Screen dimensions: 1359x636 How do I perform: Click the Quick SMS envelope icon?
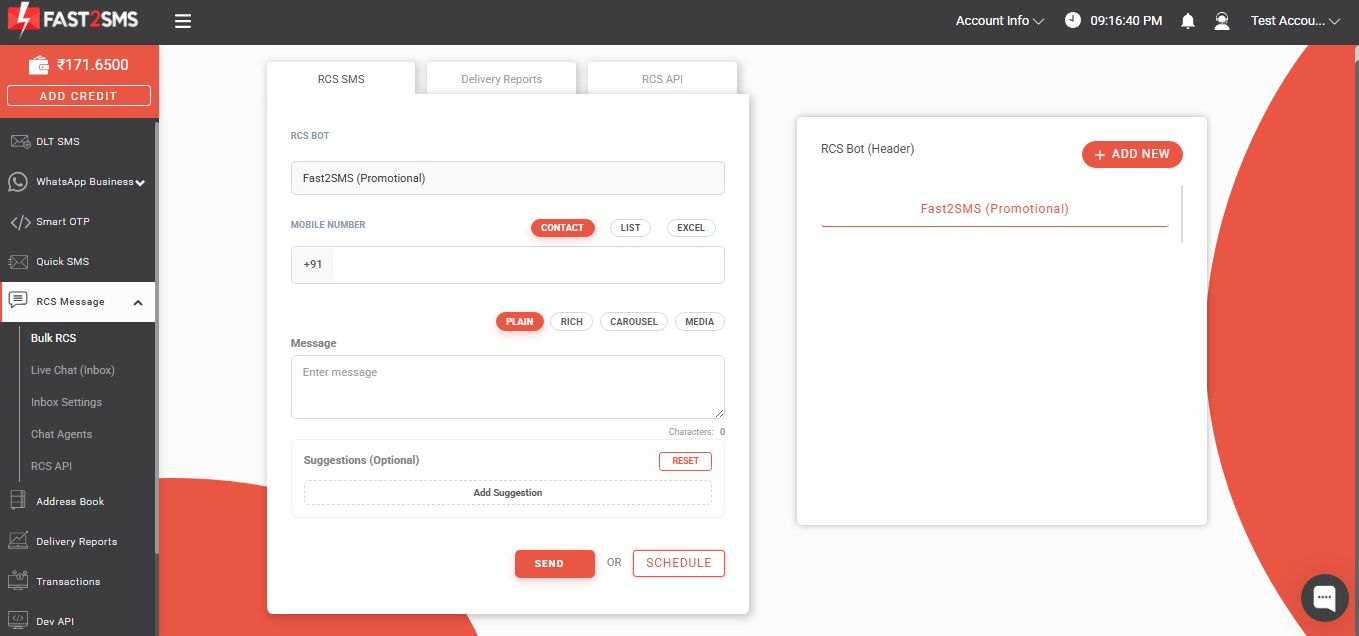pos(18,262)
